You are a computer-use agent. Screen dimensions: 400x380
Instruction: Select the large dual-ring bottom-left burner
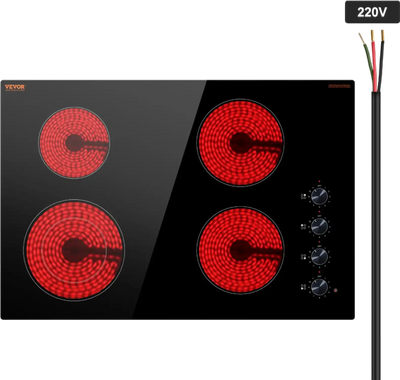tap(74, 250)
